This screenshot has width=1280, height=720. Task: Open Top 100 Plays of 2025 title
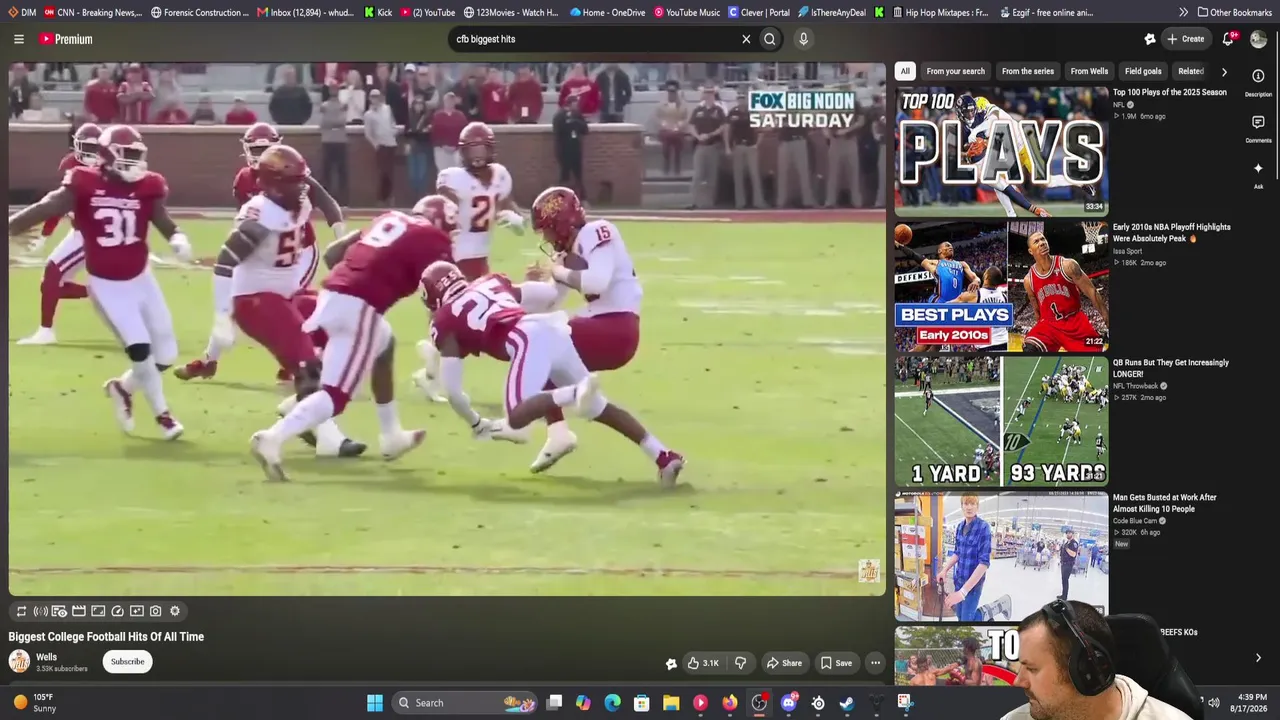coord(1169,92)
